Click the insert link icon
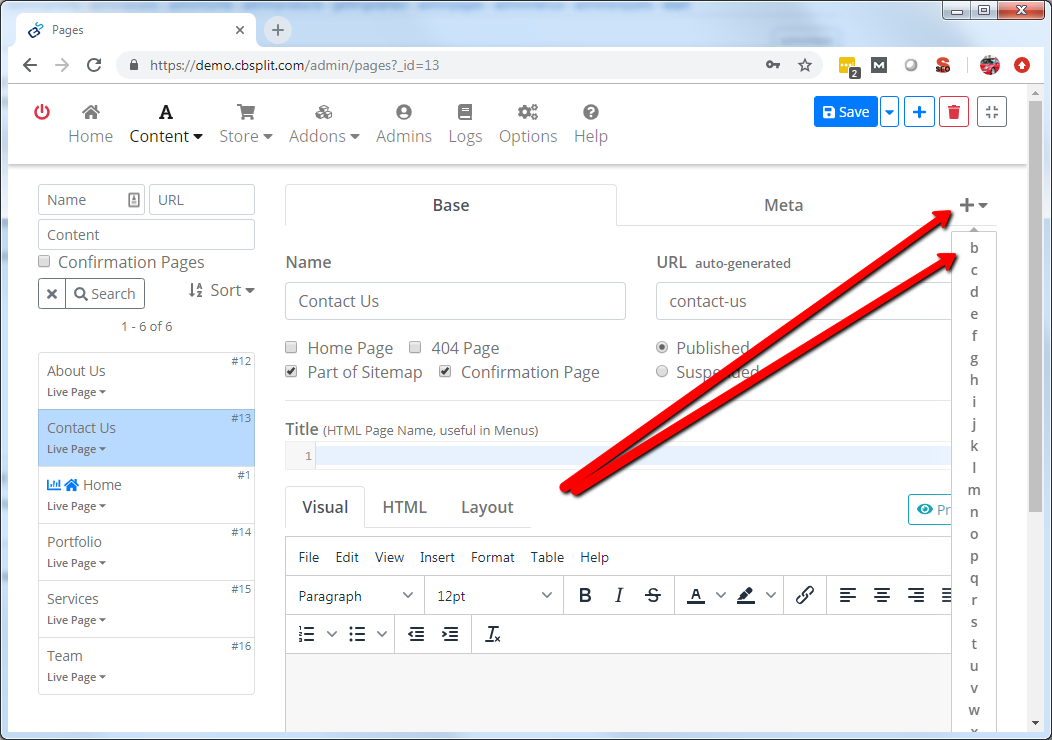This screenshot has width=1052, height=740. tap(804, 596)
